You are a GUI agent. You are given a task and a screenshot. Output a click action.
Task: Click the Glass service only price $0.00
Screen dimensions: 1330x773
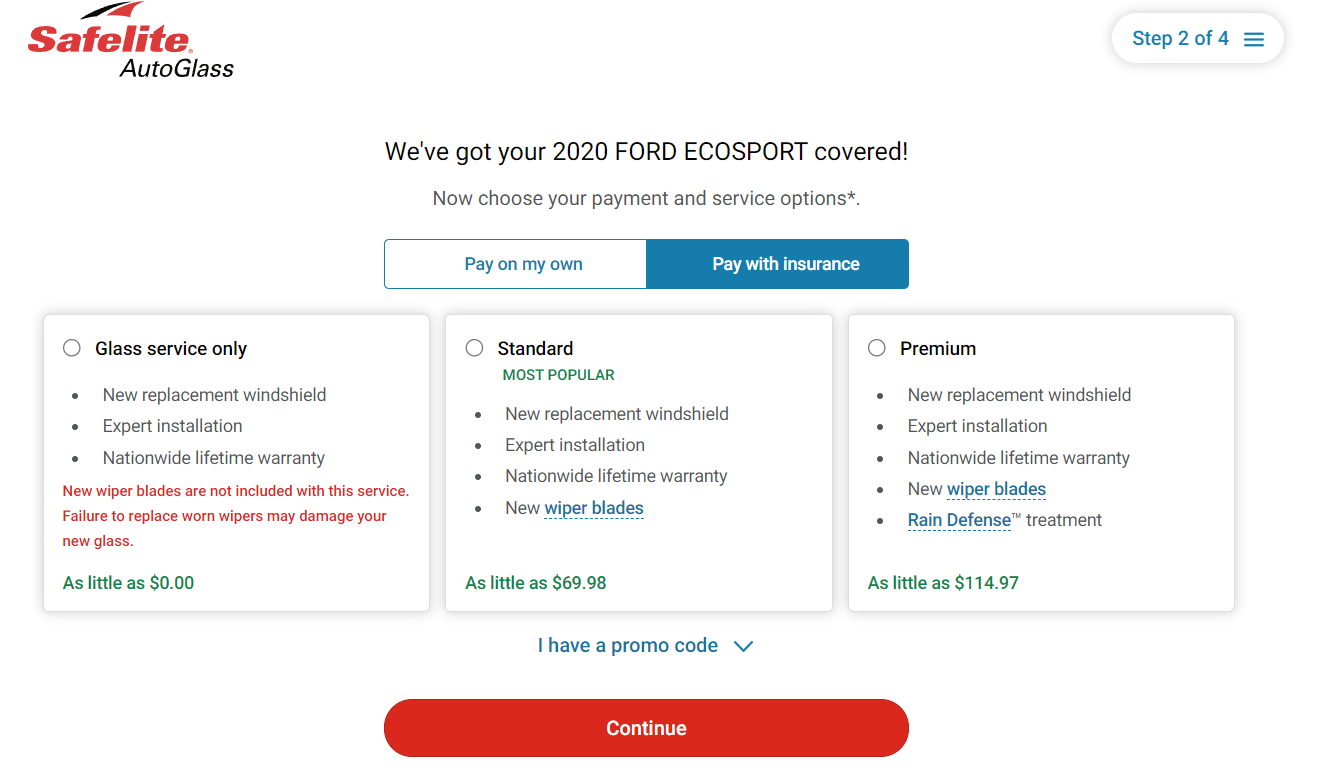128,583
